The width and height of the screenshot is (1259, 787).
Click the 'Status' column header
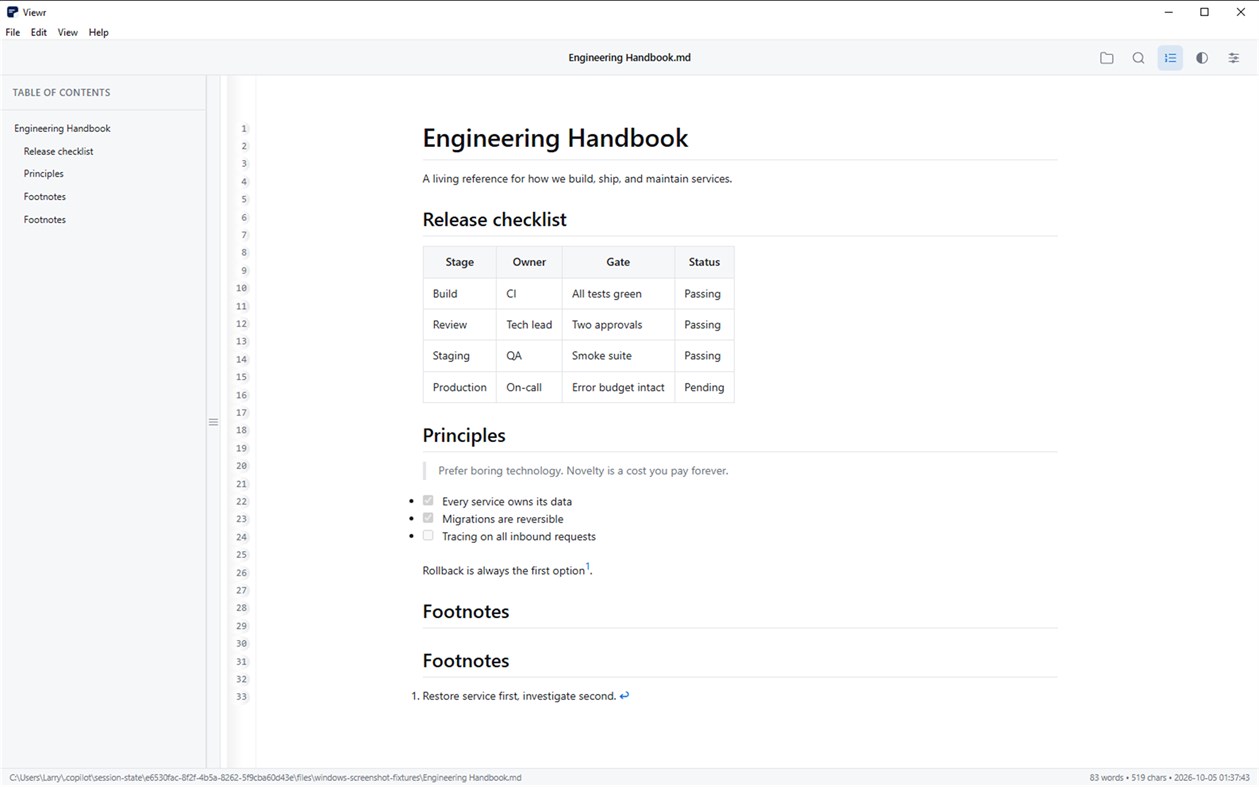click(x=704, y=262)
